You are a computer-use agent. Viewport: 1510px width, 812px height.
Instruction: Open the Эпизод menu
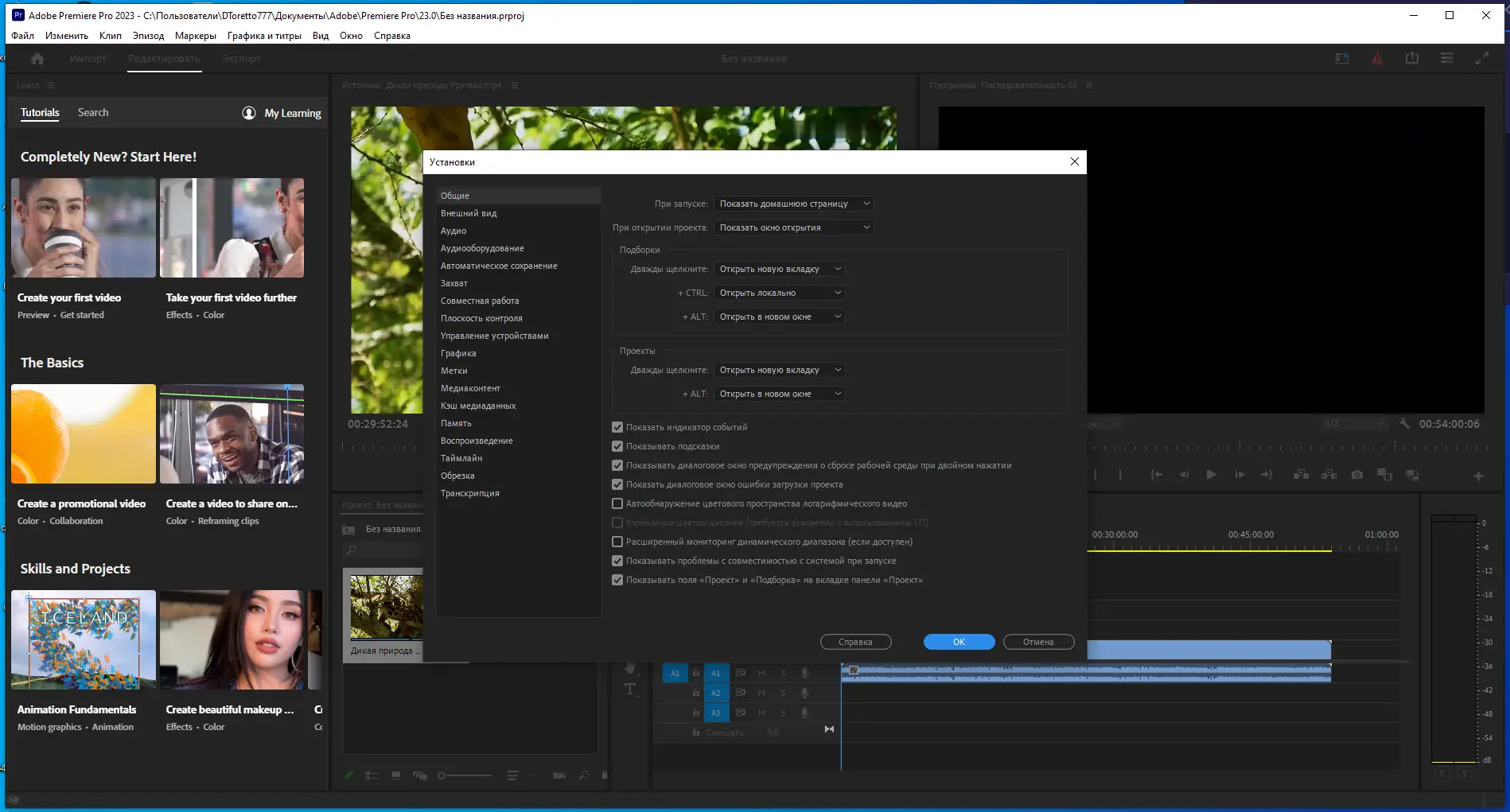148,36
